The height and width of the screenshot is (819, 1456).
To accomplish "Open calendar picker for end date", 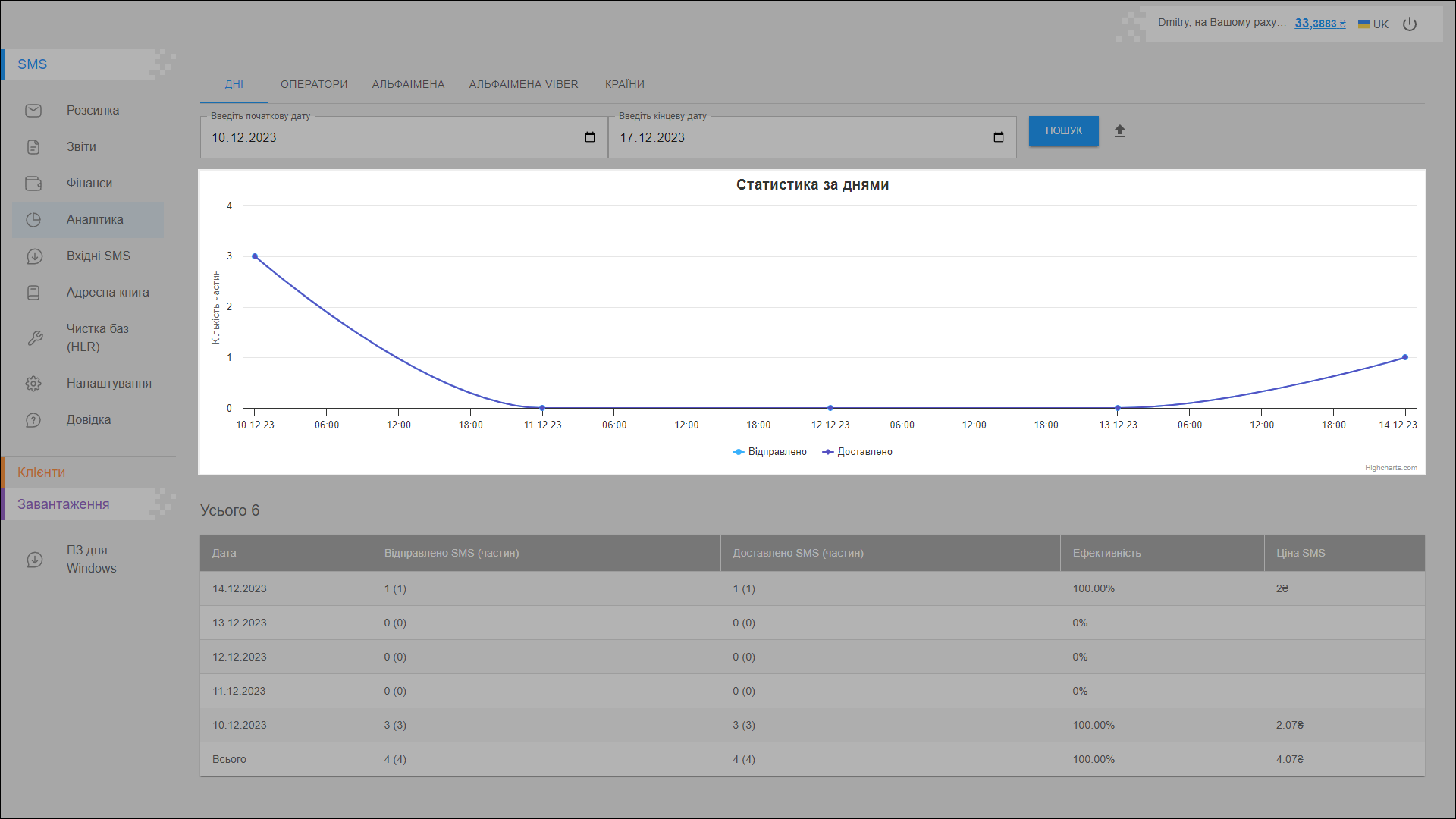I will (998, 137).
